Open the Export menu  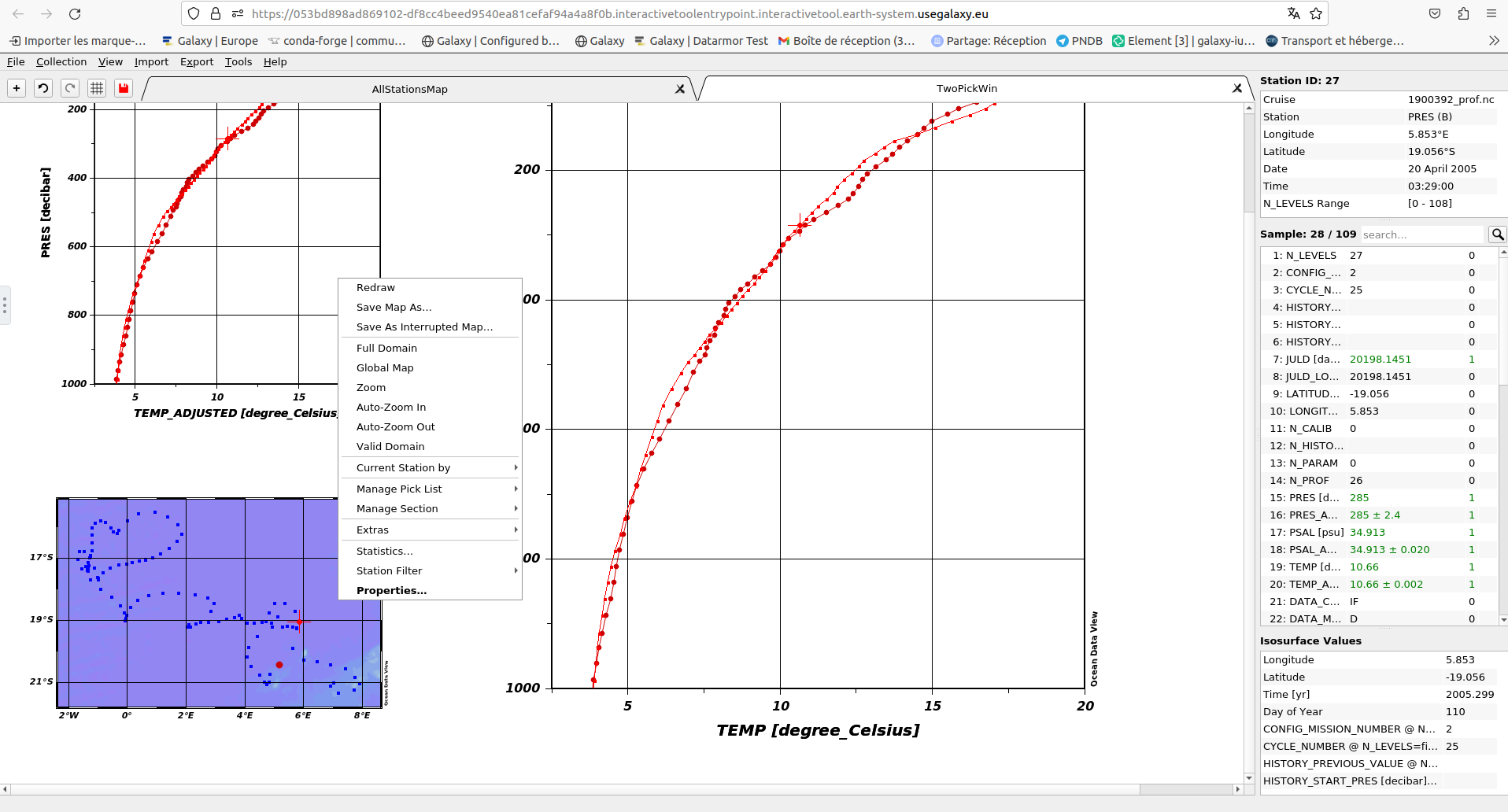click(197, 61)
